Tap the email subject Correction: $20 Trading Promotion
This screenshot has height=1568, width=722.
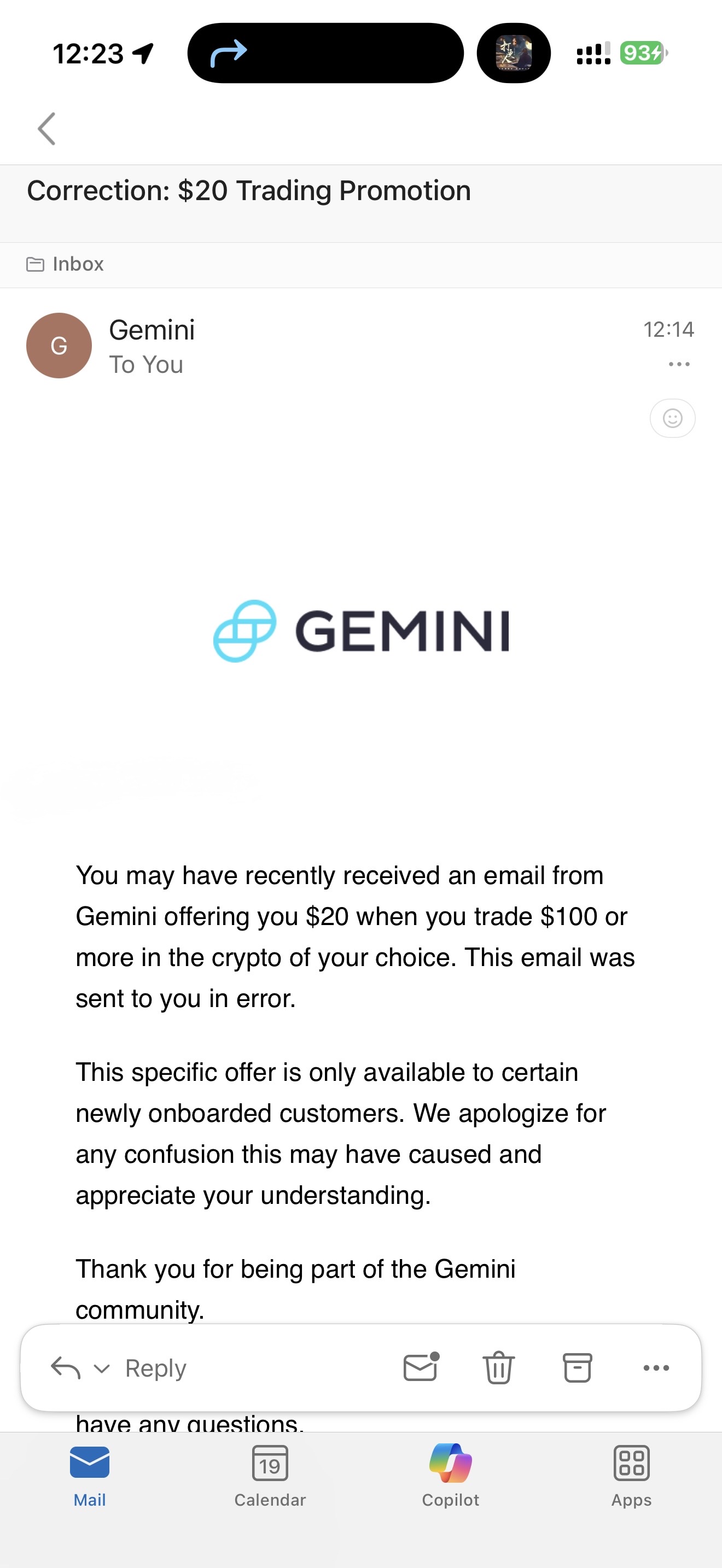point(249,190)
